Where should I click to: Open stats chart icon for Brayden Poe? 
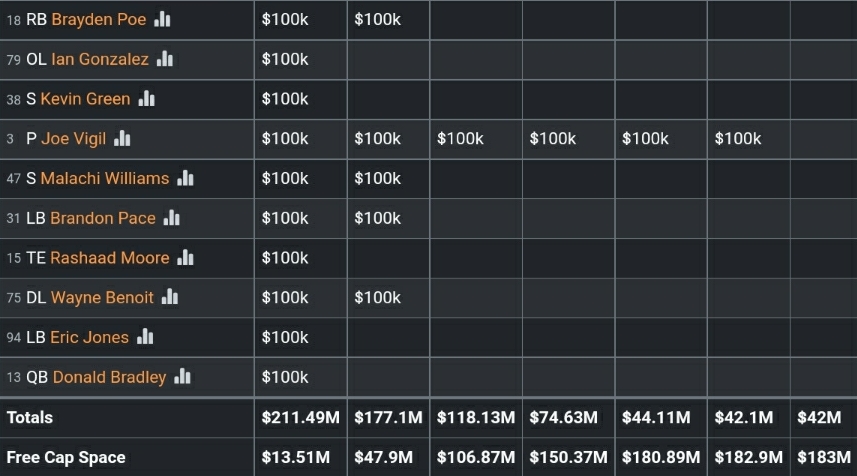click(x=162, y=19)
